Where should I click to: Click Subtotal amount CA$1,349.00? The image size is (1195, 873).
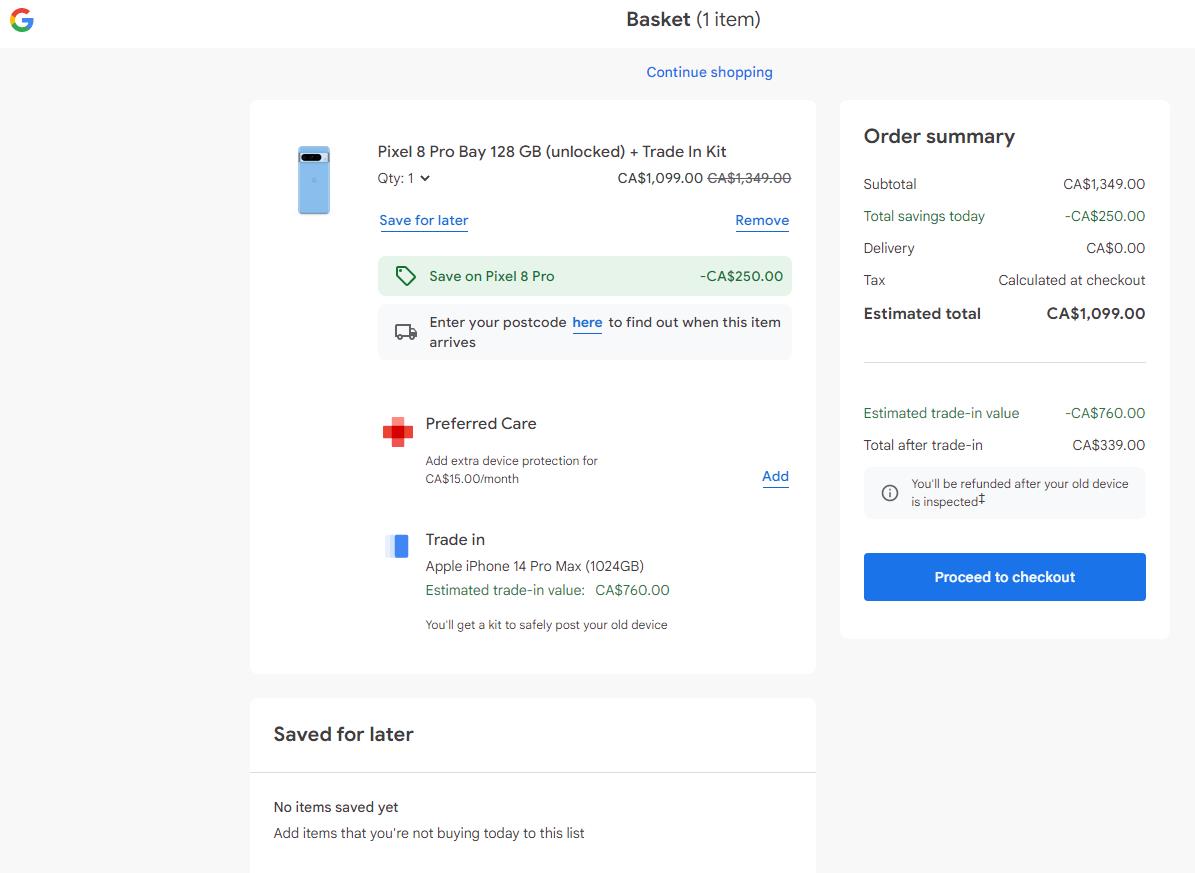[x=1104, y=184]
